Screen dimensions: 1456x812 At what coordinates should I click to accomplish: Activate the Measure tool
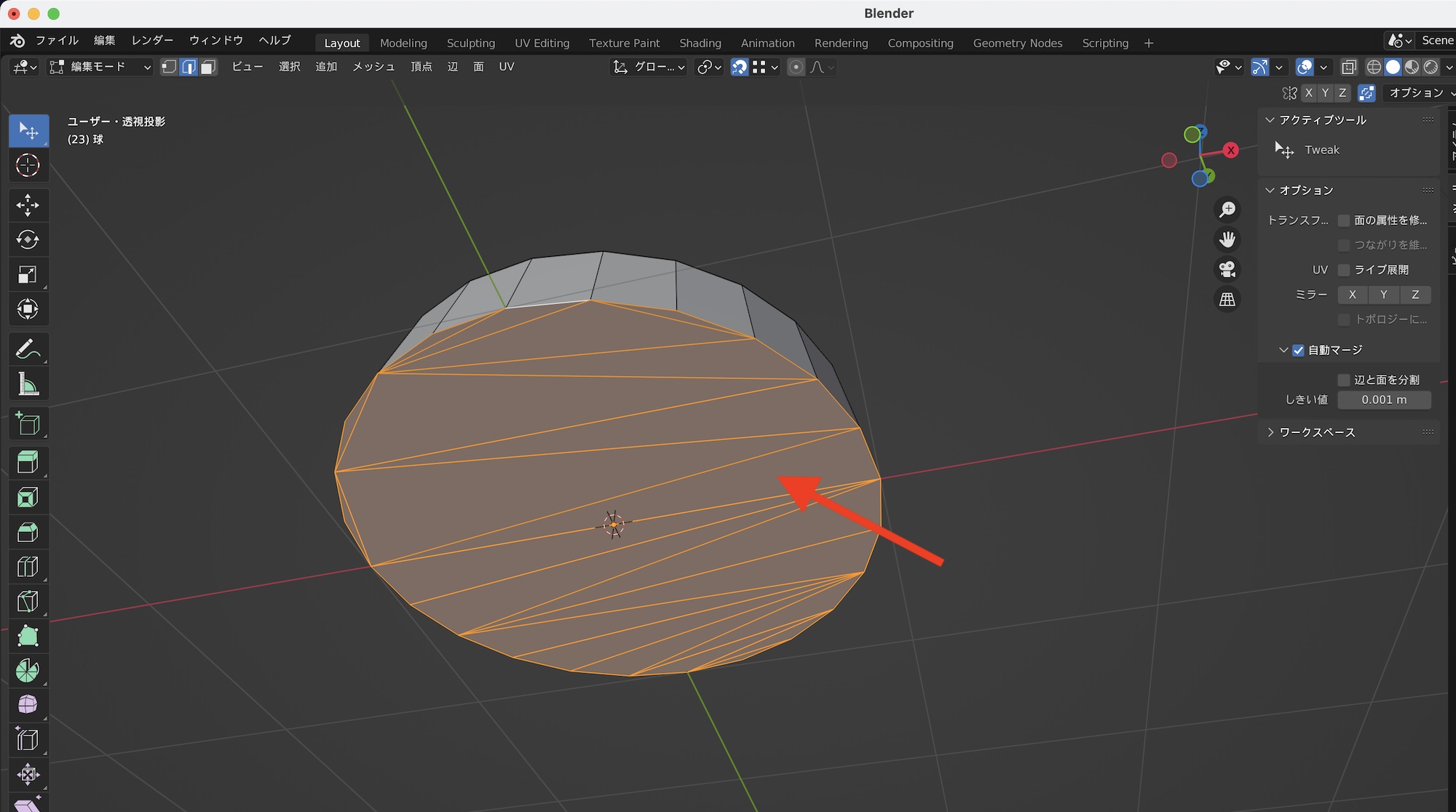pyautogui.click(x=28, y=384)
